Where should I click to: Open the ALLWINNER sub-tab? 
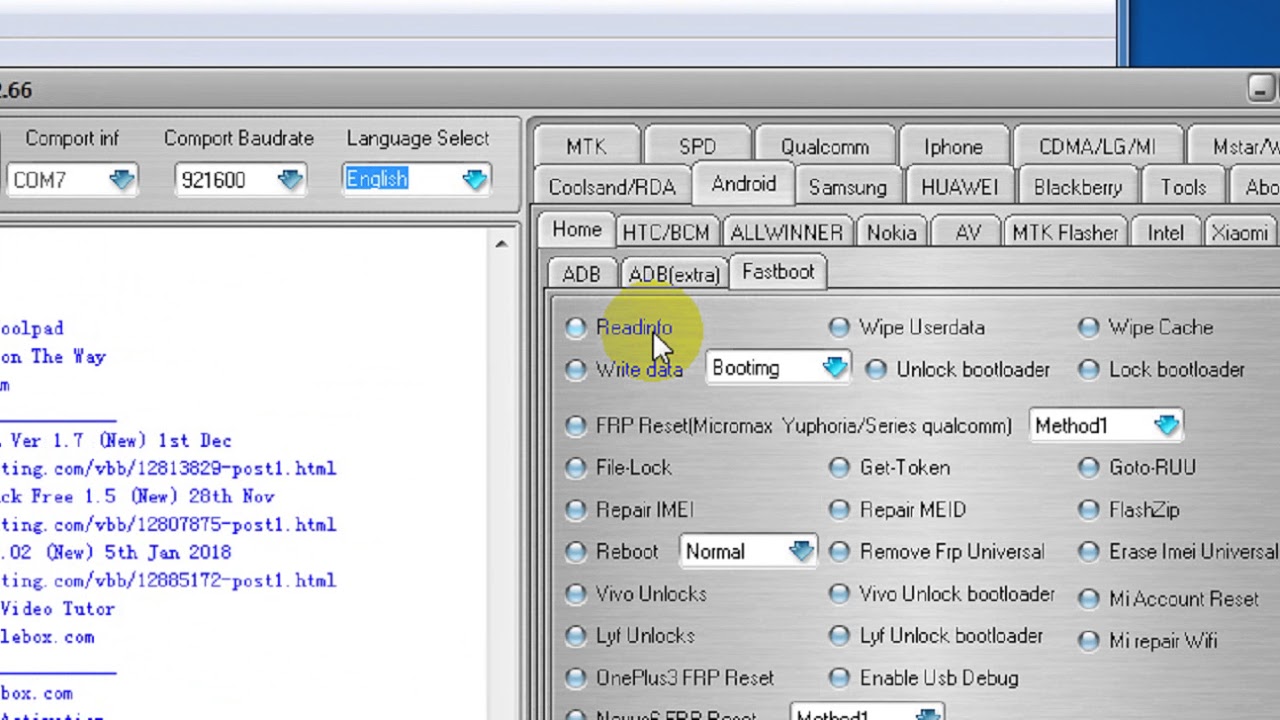787,233
